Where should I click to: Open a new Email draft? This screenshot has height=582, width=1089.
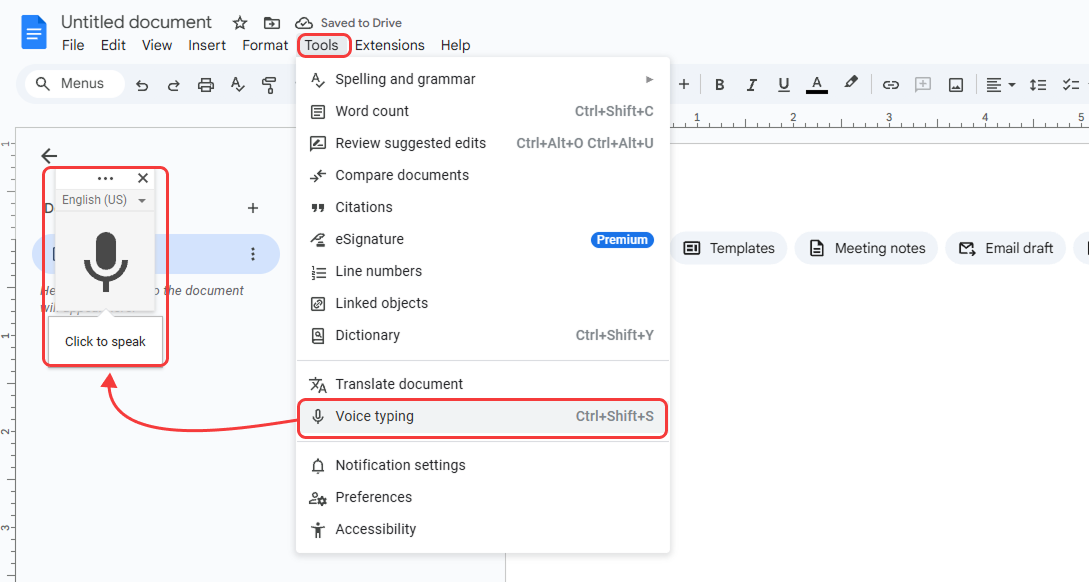click(1005, 248)
